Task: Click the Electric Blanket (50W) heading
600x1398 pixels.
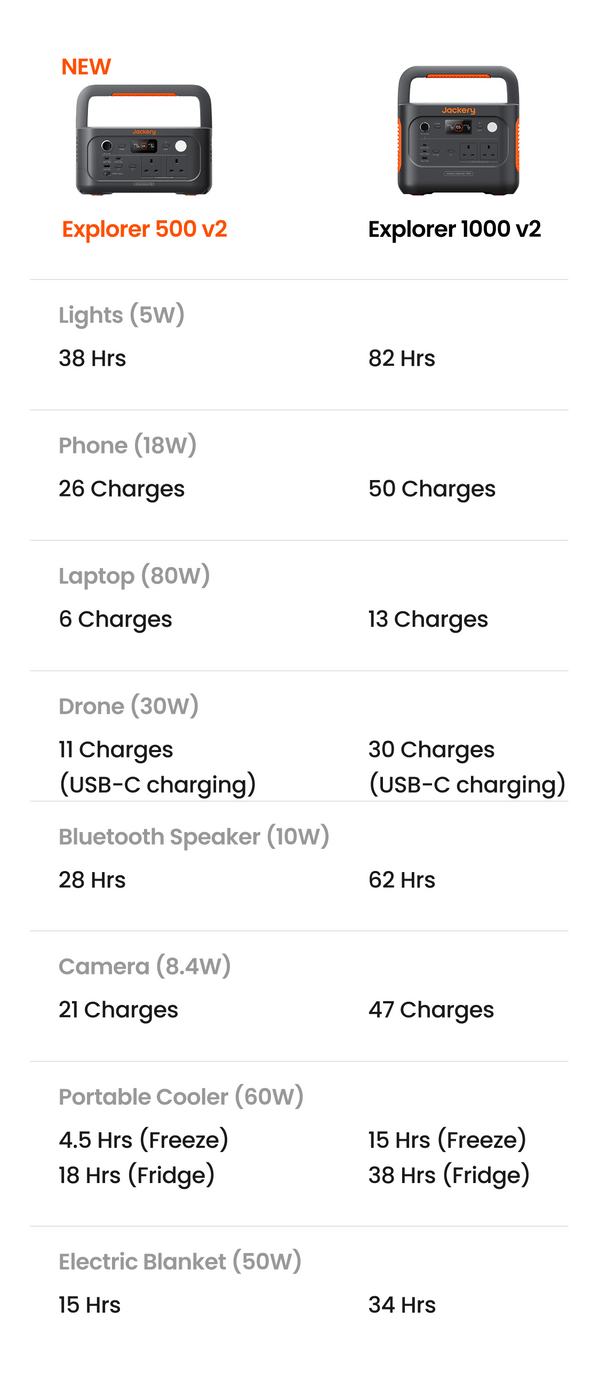Action: click(x=180, y=1261)
